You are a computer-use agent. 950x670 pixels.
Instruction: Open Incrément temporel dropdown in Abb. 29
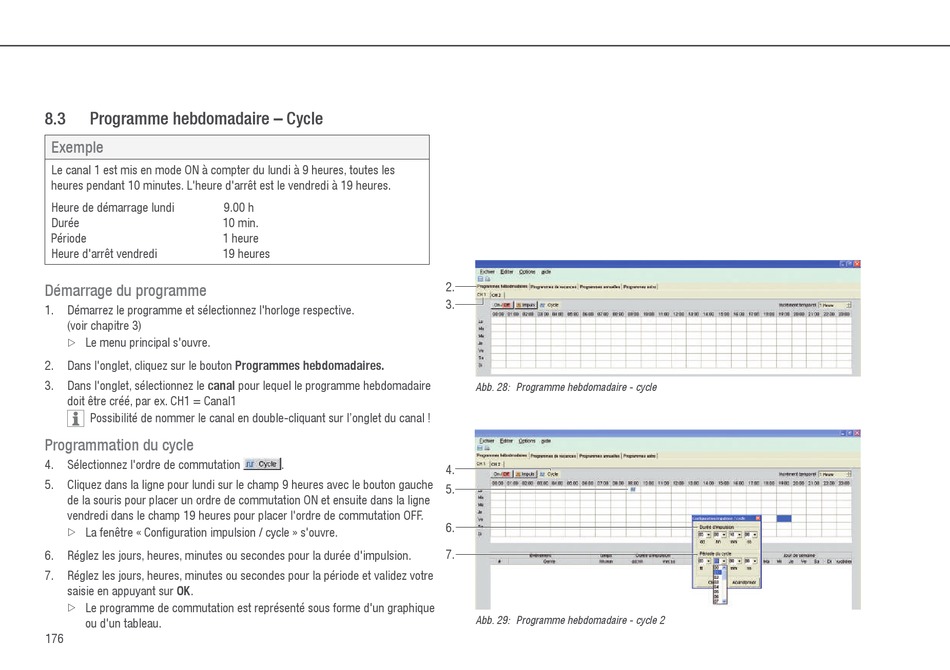tap(835, 474)
